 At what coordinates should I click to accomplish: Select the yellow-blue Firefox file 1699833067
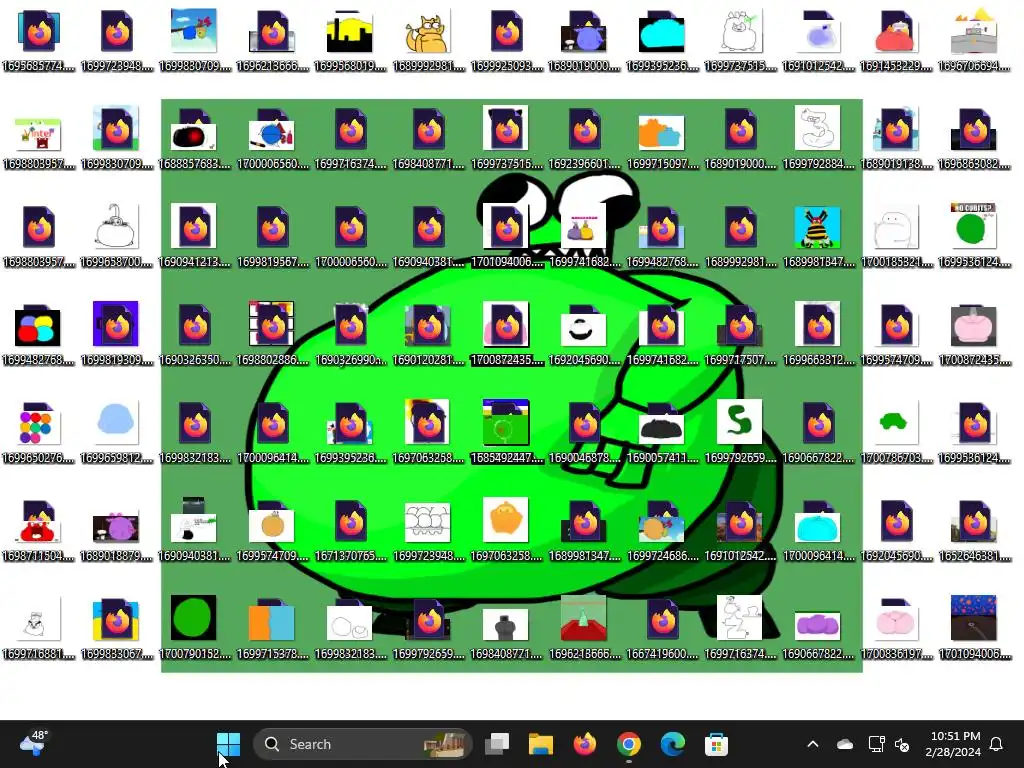click(x=116, y=628)
